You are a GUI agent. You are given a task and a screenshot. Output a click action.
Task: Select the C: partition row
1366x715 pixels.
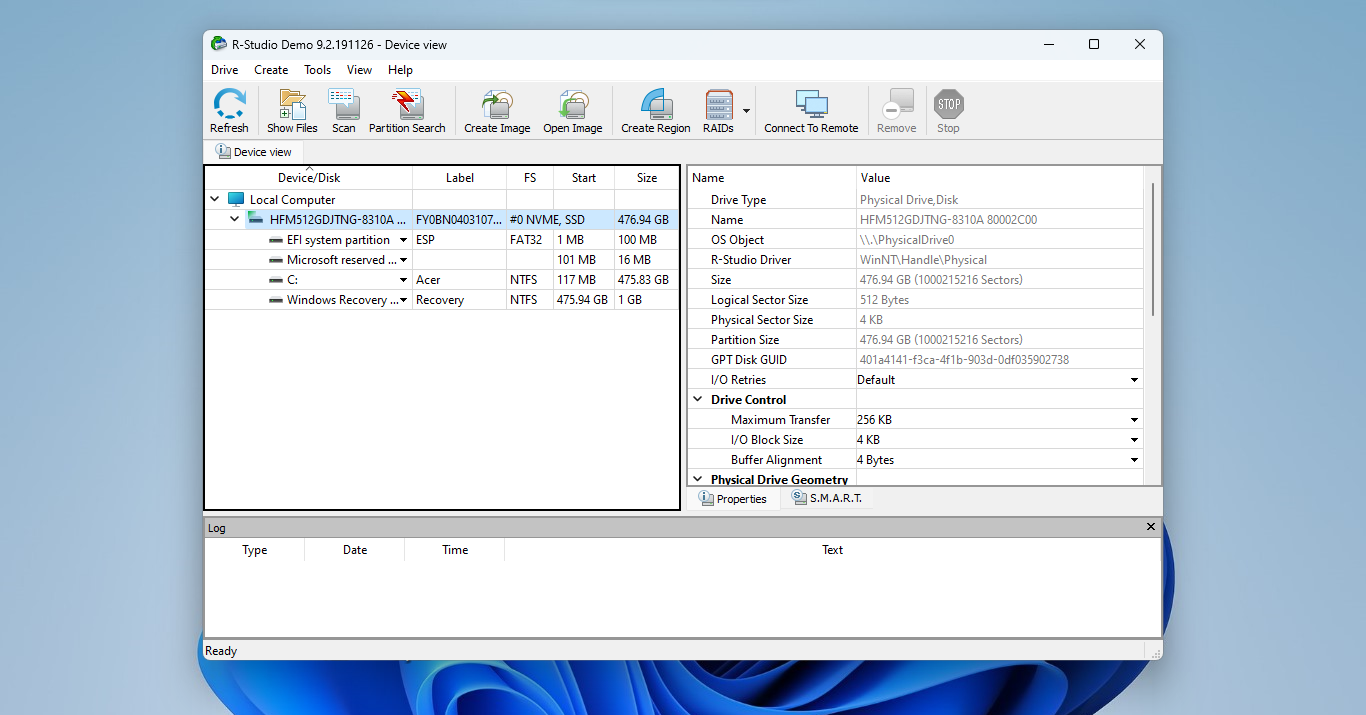(441, 280)
